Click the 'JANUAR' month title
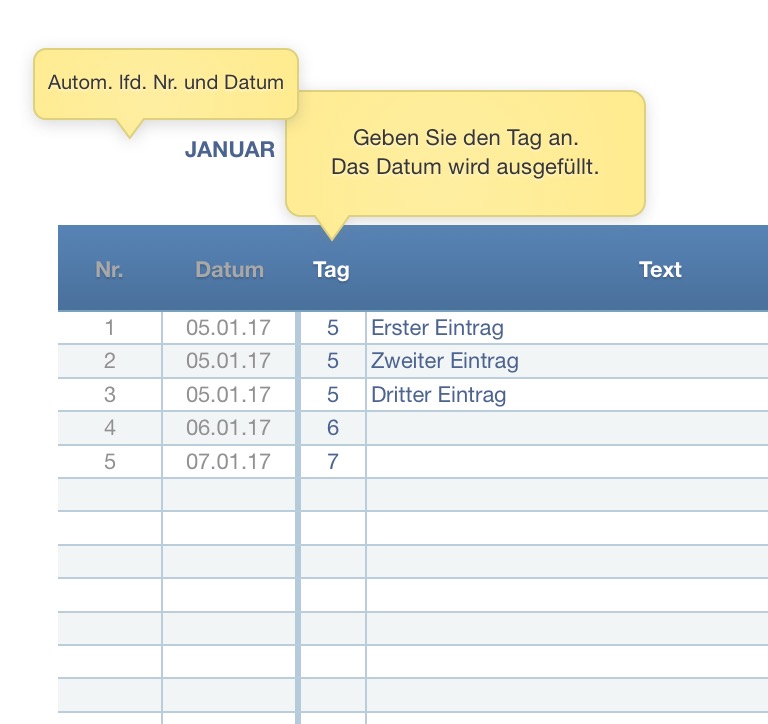This screenshot has width=768, height=724. click(x=230, y=150)
